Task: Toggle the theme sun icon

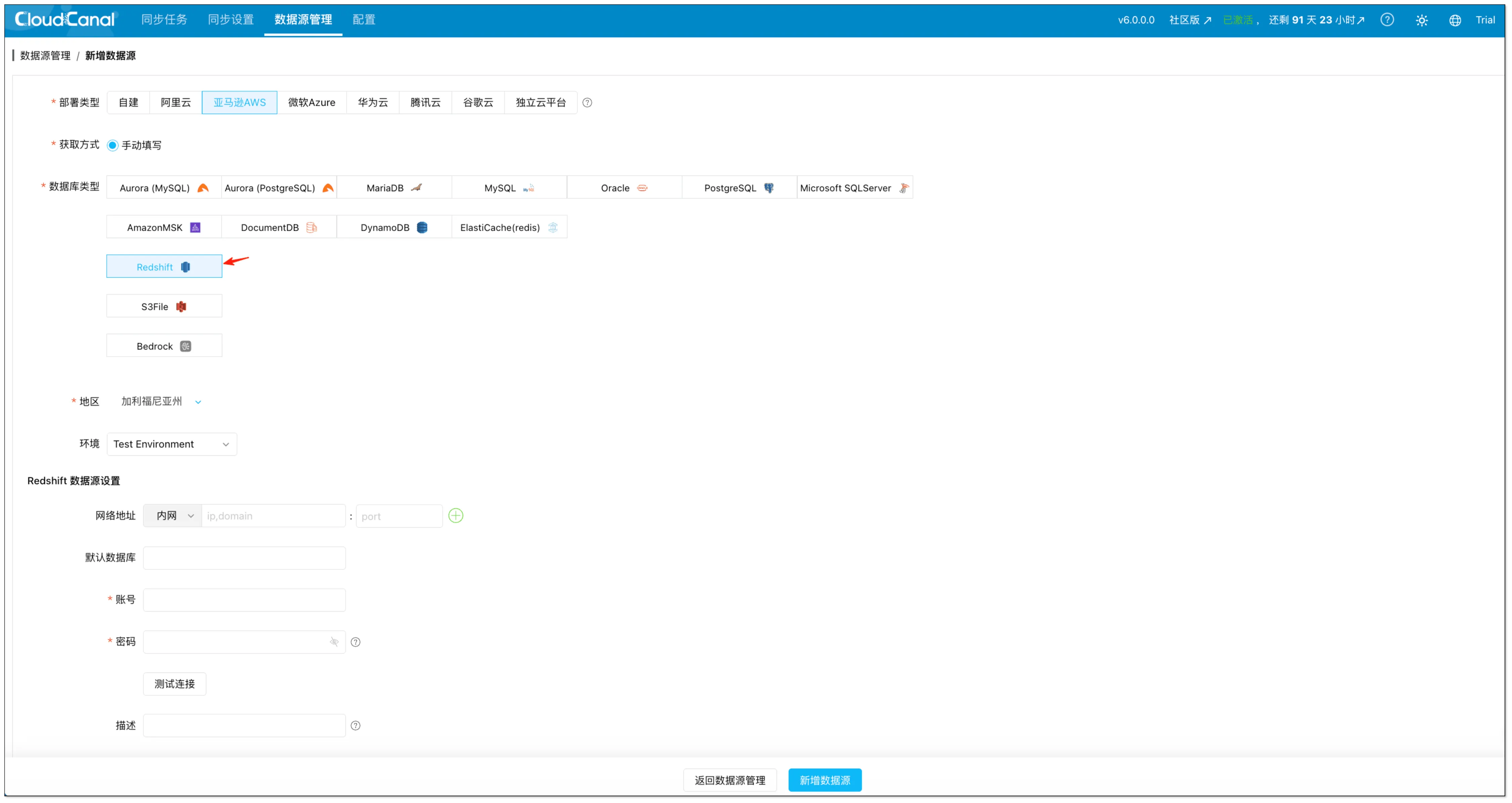Action: coord(1422,20)
